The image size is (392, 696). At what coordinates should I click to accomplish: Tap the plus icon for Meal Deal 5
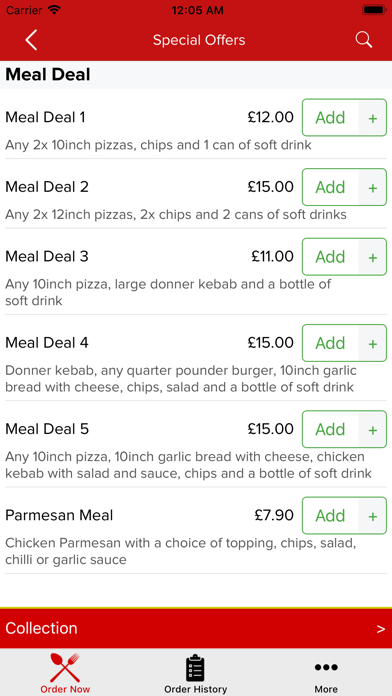(372, 429)
